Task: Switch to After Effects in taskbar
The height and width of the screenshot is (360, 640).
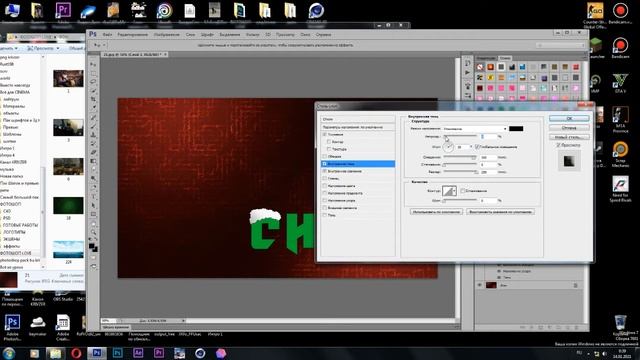Action: 138,353
